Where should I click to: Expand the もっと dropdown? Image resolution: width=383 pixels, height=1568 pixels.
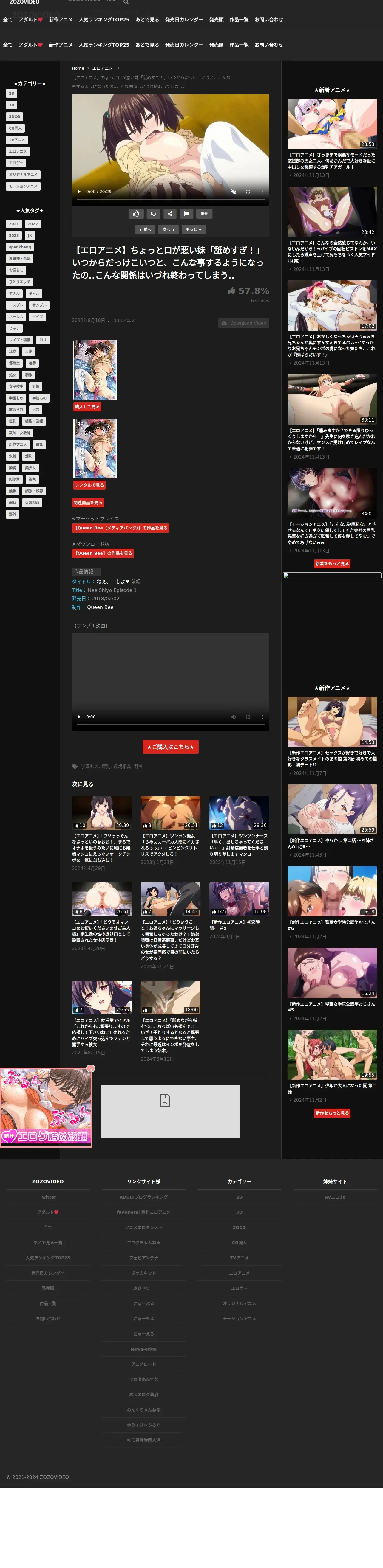coord(194,229)
